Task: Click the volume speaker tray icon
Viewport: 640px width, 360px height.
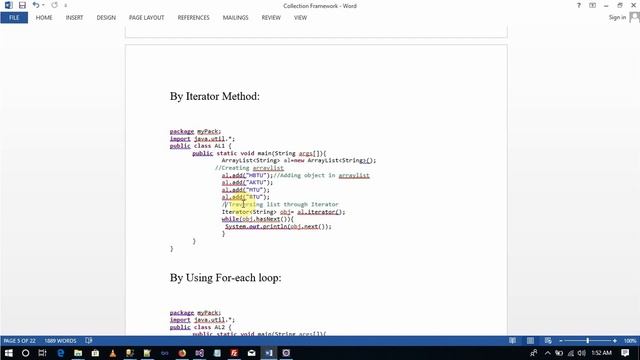Action: point(581,353)
